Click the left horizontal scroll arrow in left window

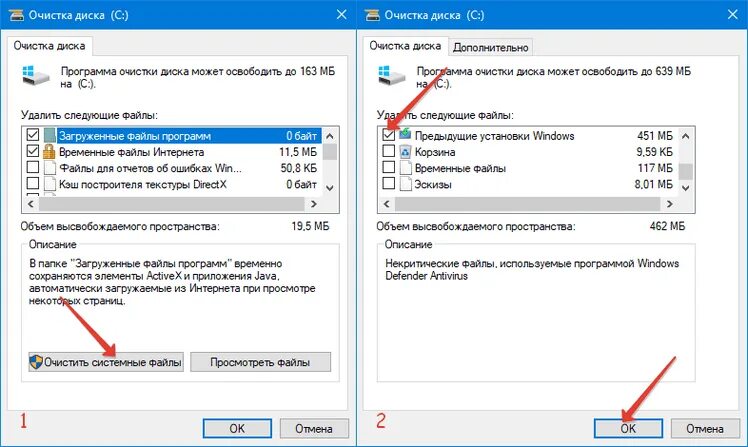click(31, 204)
